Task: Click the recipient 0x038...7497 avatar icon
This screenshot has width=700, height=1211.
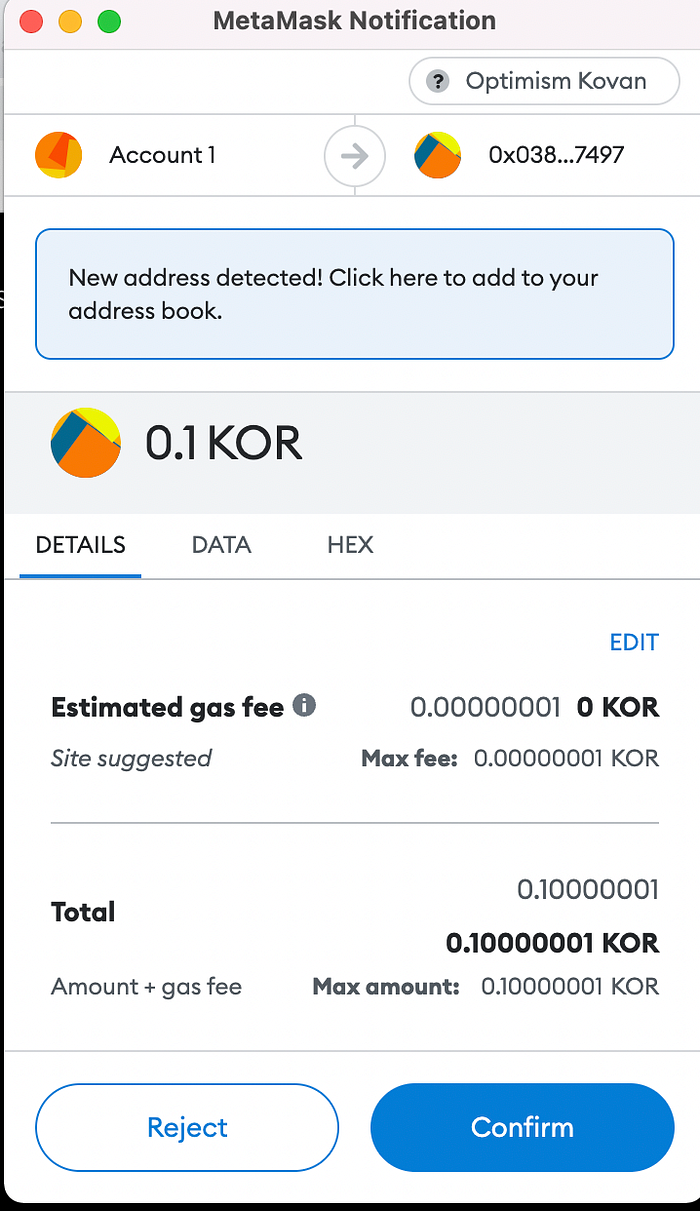Action: (438, 155)
